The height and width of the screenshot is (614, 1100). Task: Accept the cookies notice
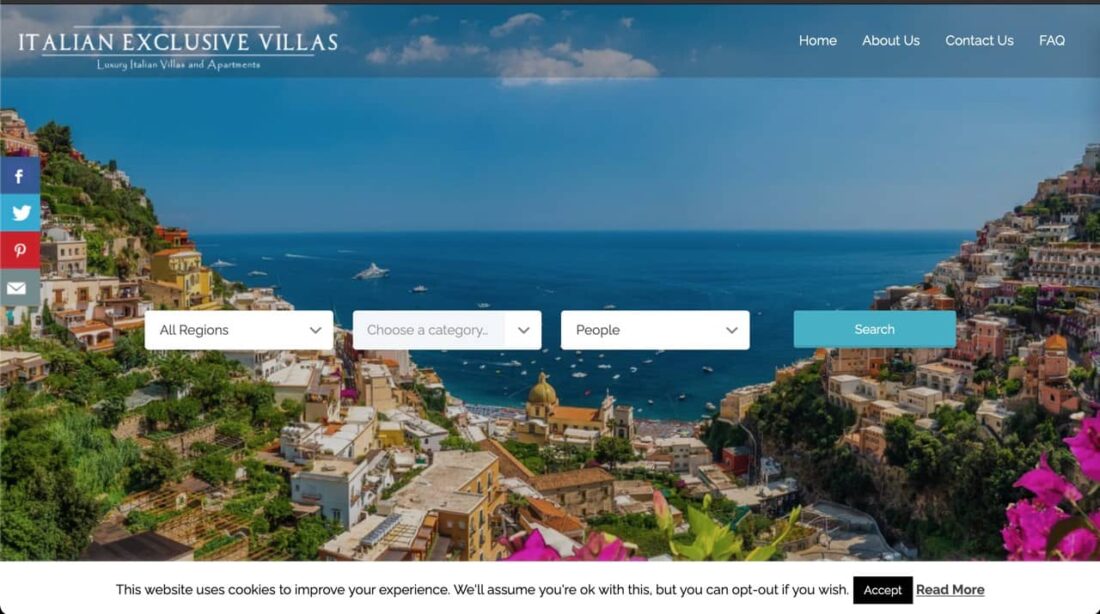point(882,590)
